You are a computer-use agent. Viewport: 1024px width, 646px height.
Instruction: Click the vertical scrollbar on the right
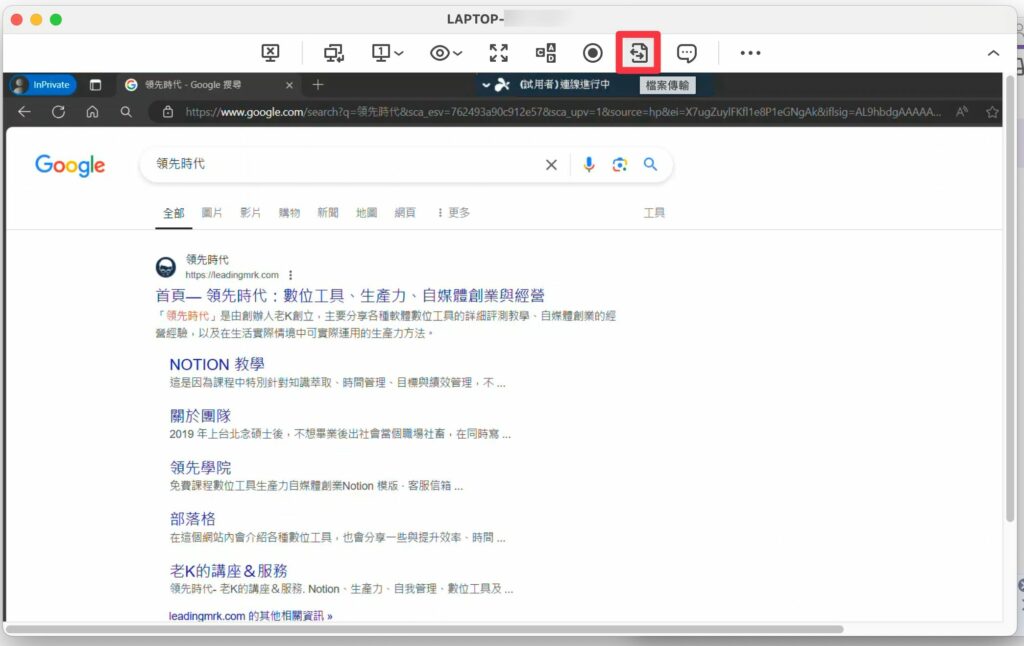pos(1010,299)
